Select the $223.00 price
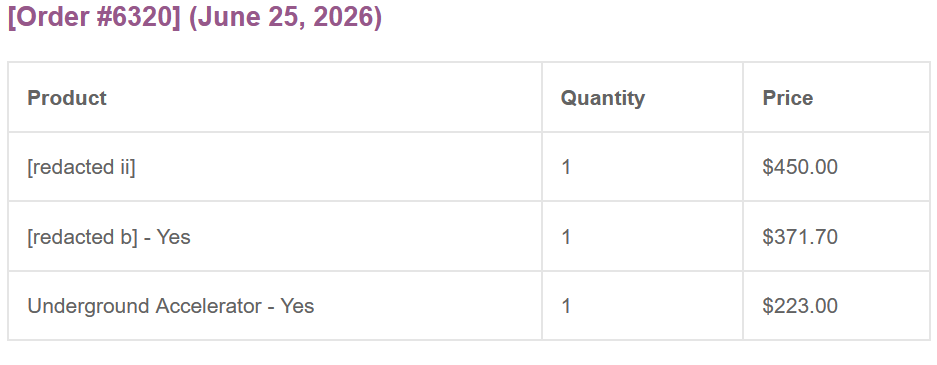937x365 pixels. coord(800,306)
